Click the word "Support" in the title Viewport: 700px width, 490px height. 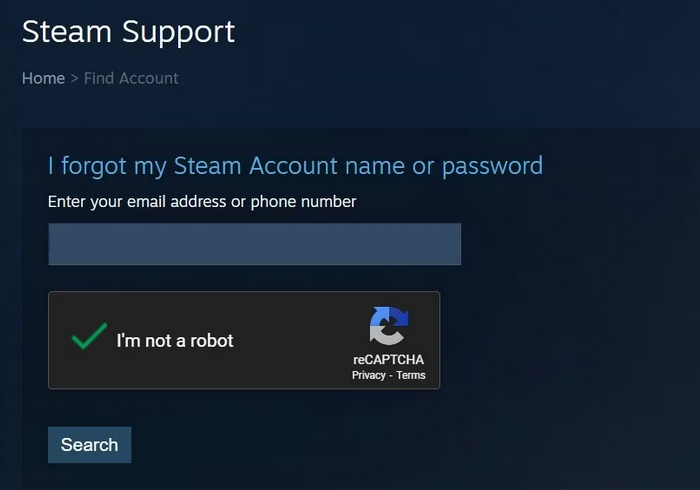point(179,33)
